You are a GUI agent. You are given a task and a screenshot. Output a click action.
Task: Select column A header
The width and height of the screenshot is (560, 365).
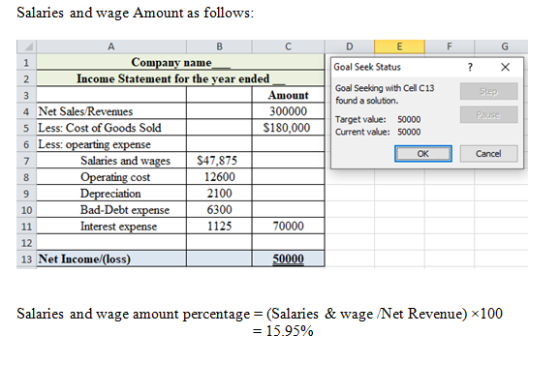[111, 47]
